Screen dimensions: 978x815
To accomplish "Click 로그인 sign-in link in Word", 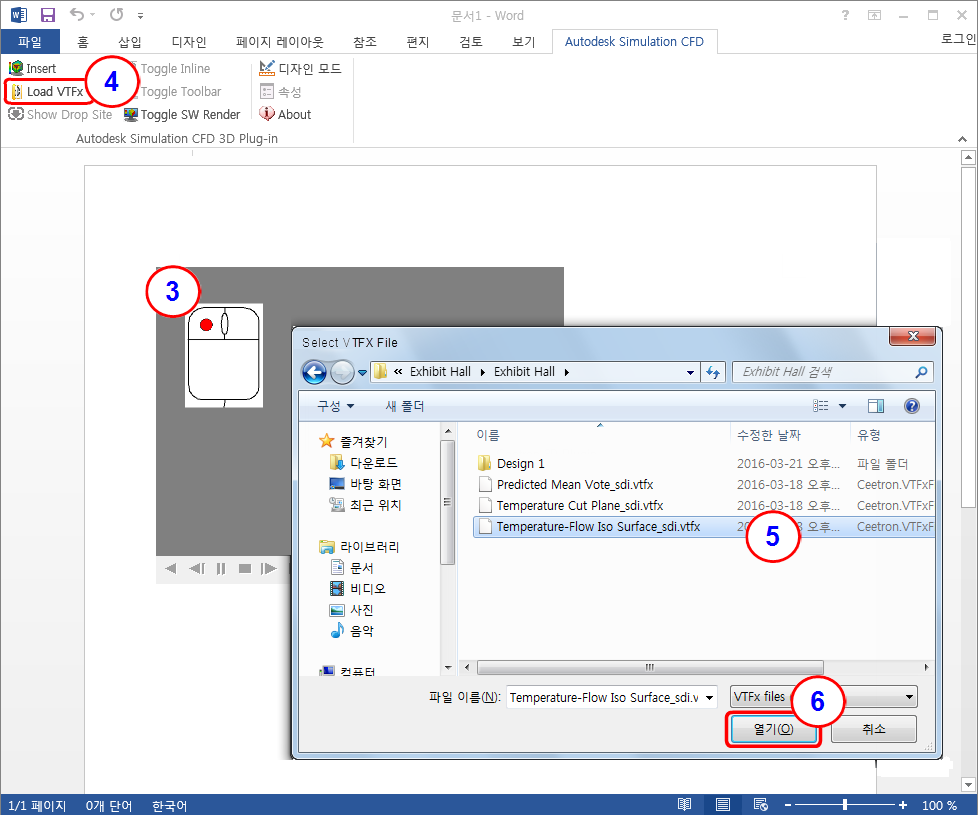I will 958,39.
